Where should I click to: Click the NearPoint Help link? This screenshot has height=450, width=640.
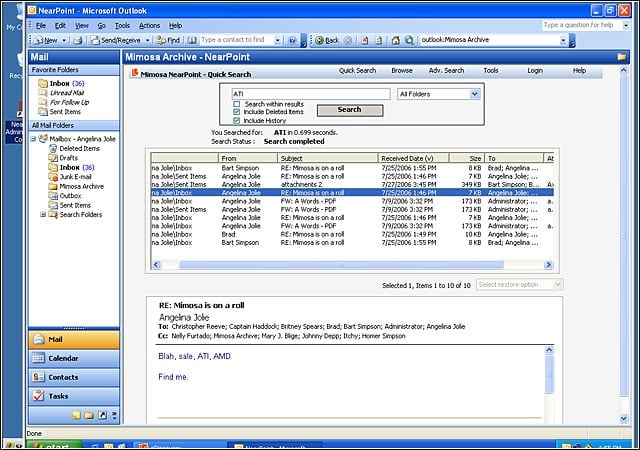tap(579, 70)
